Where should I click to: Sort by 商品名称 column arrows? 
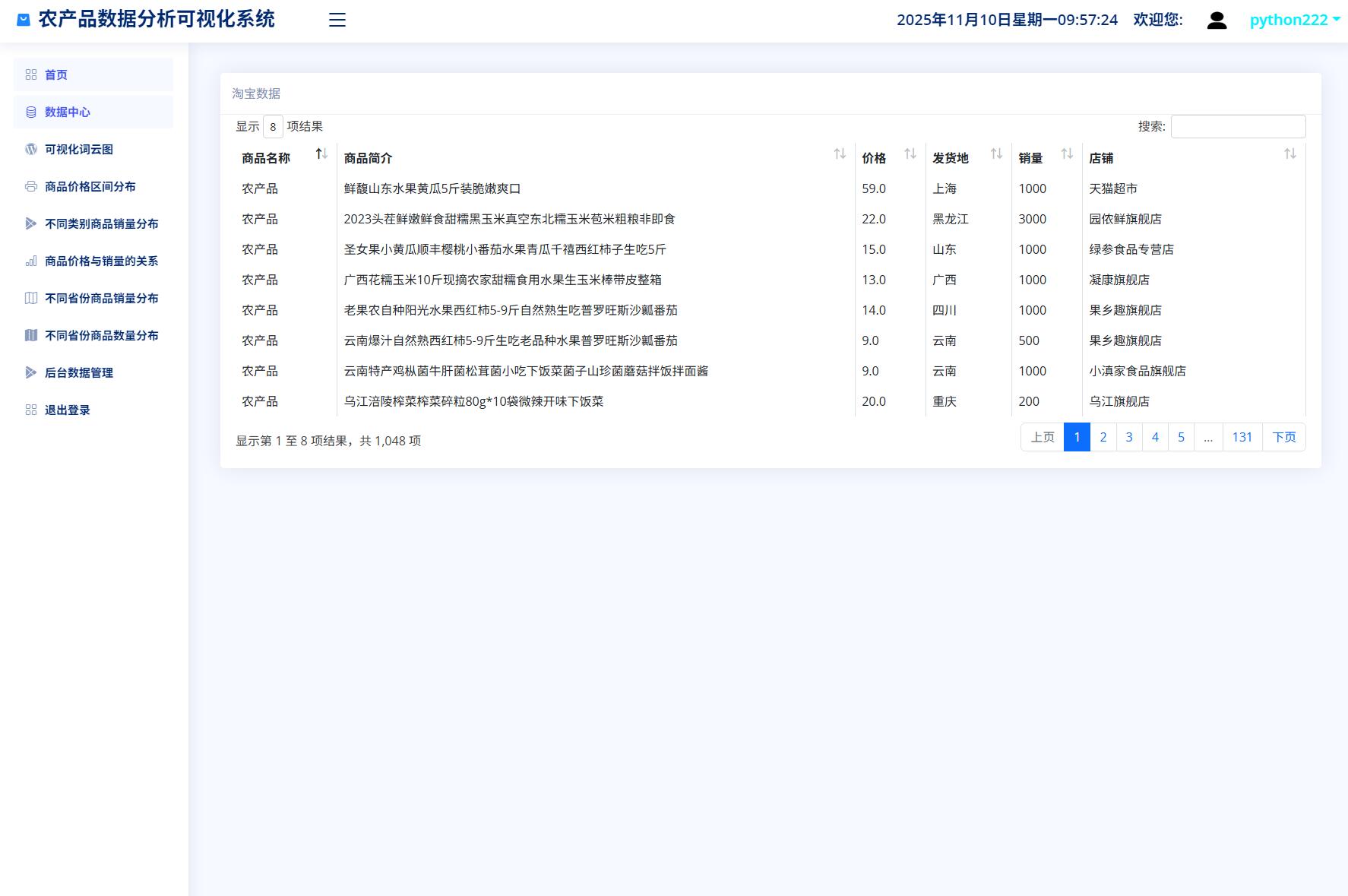pyautogui.click(x=321, y=154)
